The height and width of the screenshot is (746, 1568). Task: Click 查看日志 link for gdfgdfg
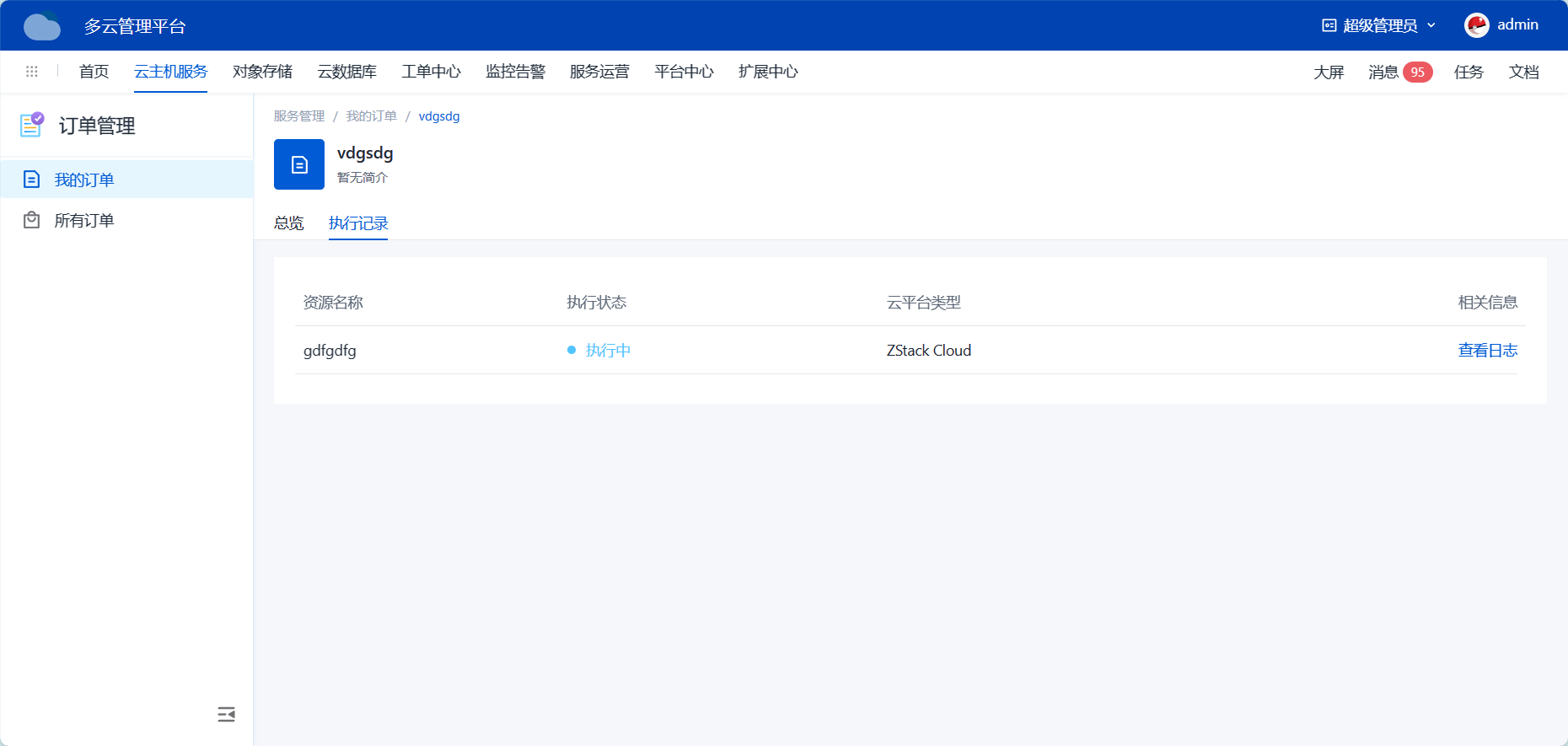point(1488,351)
